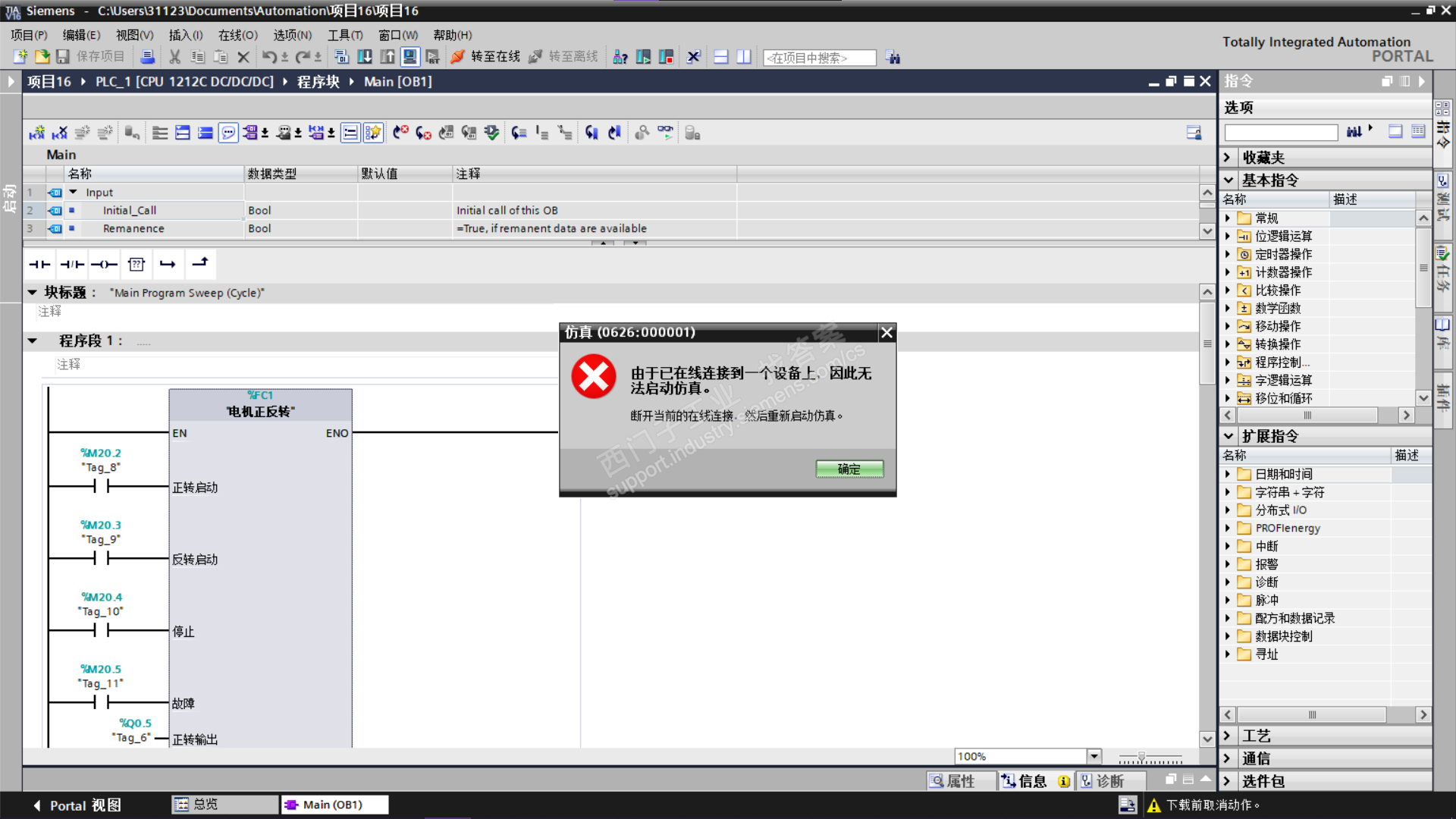Collapse the 基本指令 section
The height and width of the screenshot is (819, 1456).
coord(1228,180)
